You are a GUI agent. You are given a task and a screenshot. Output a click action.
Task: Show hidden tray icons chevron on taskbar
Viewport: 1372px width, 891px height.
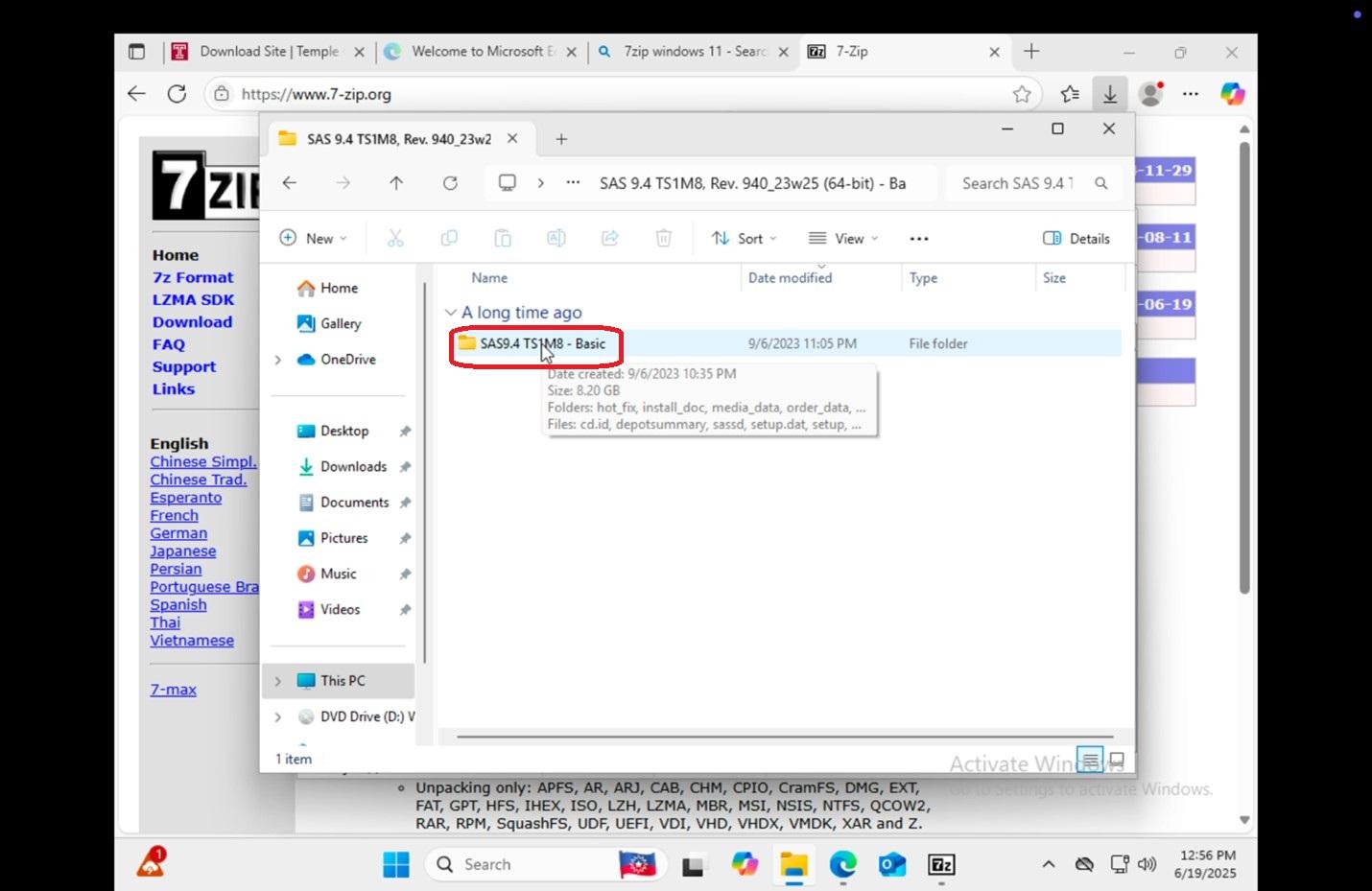(1049, 865)
